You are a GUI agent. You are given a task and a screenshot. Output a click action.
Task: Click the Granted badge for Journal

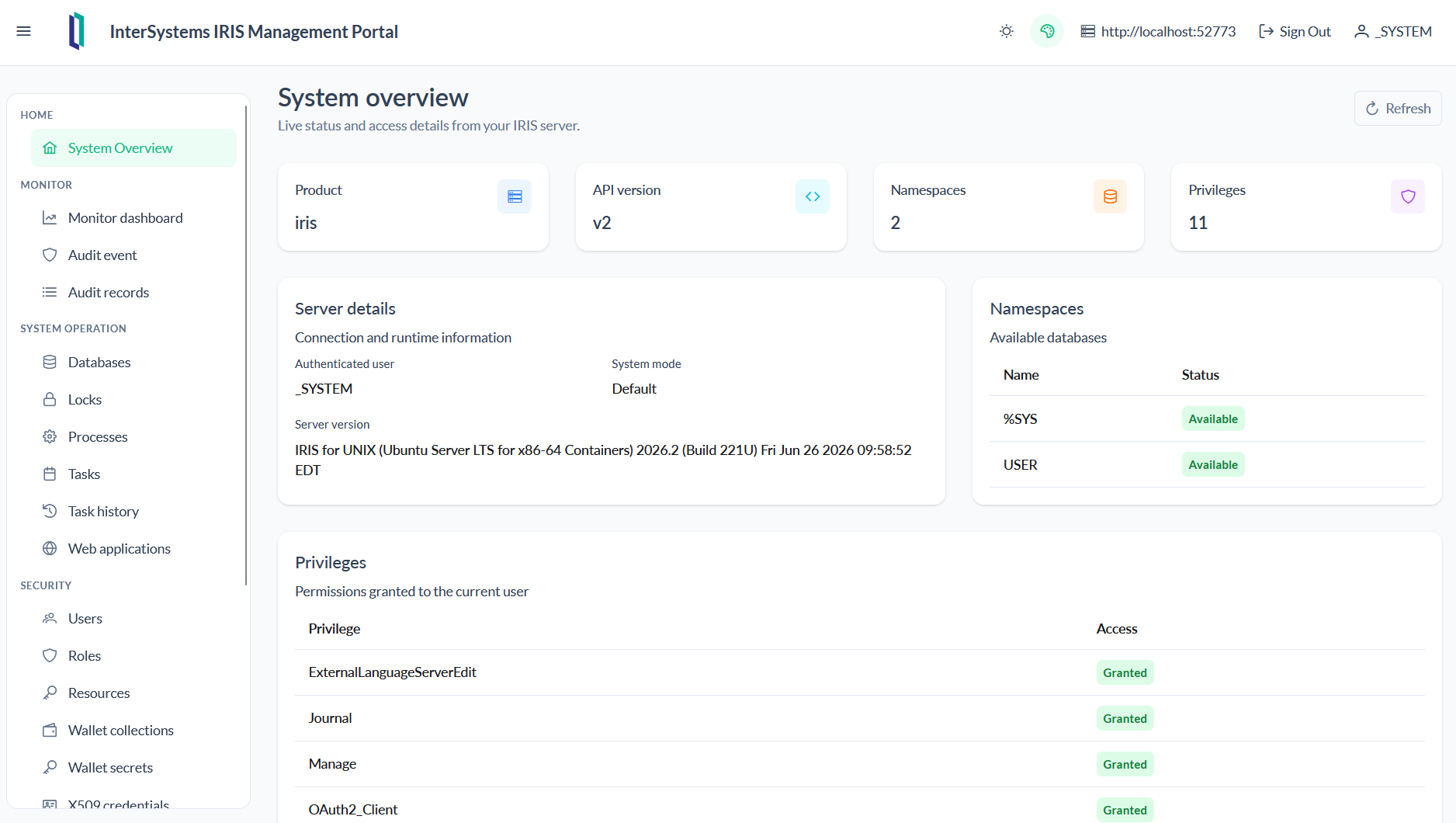coord(1125,718)
